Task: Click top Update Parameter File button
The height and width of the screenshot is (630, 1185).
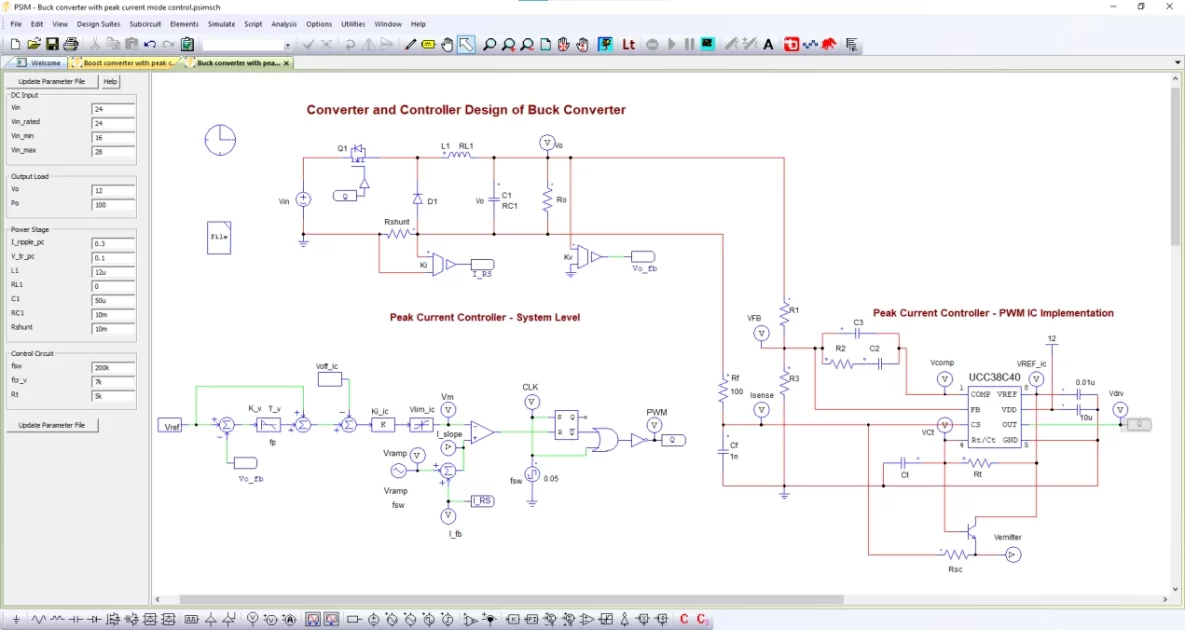Action: coord(52,81)
